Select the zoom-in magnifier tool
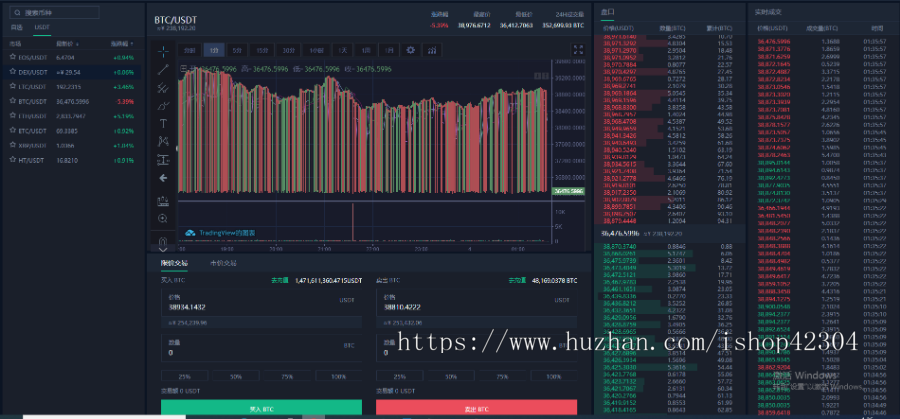The width and height of the screenshot is (900, 419). click(163, 219)
